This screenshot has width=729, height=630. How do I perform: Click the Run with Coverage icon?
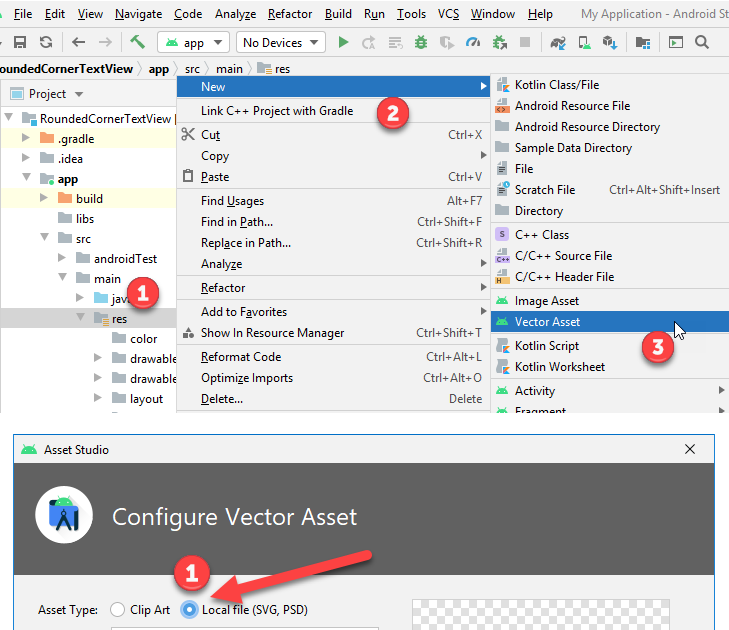coord(447,43)
